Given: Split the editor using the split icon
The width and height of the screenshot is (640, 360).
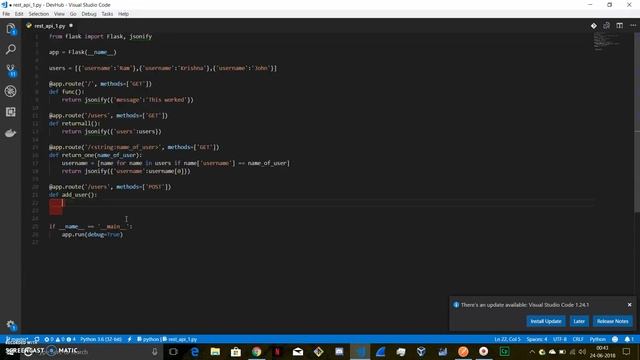Looking at the screenshot, I should tap(620, 26).
